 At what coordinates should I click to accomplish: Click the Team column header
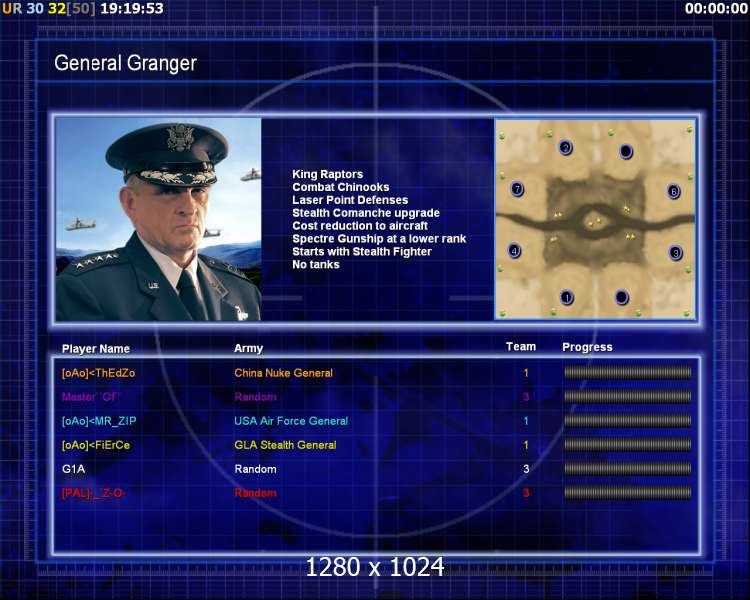pyautogui.click(x=521, y=346)
